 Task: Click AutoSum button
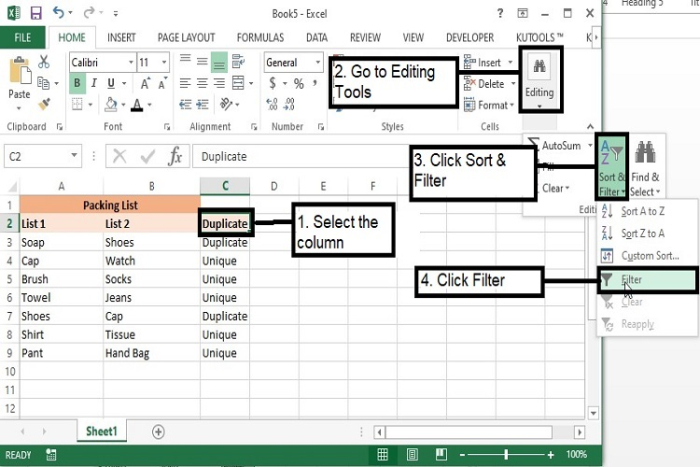pos(560,145)
